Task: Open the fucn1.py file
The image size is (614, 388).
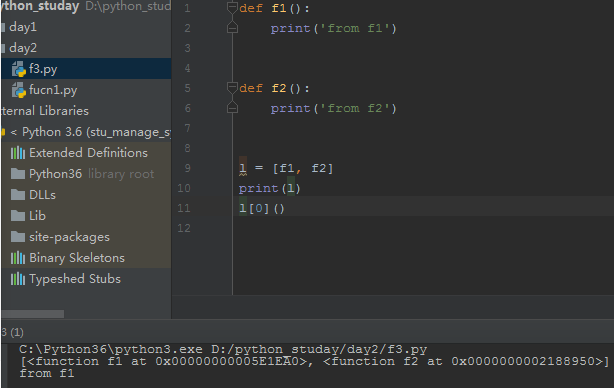Action: coord(53,90)
